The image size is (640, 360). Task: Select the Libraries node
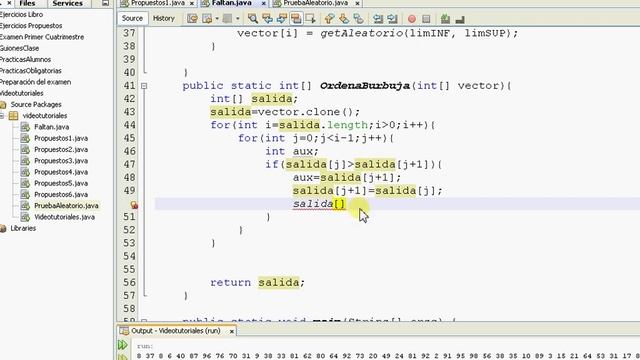pos(23,229)
